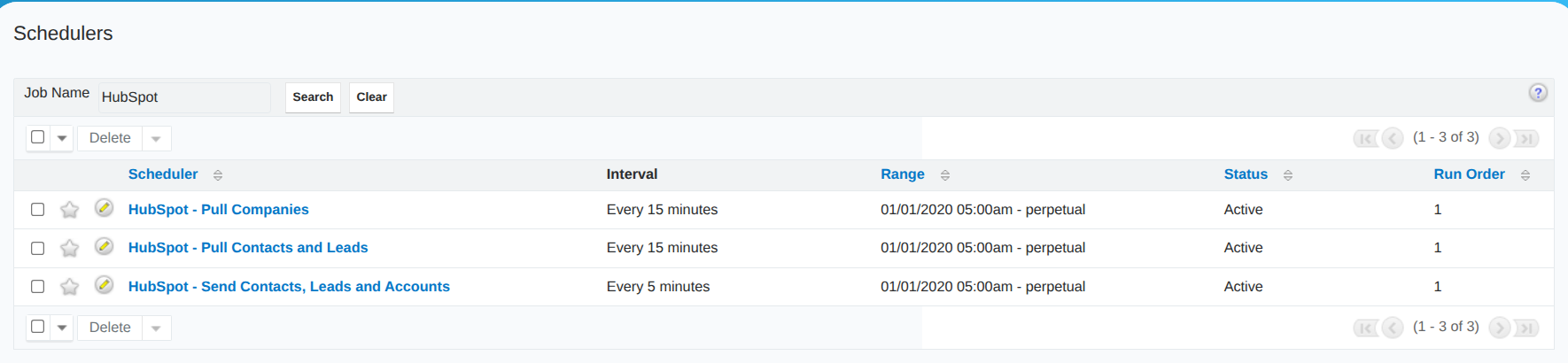Image resolution: width=1568 pixels, height=363 pixels.
Task: Open the help question mark icon
Action: point(1538,93)
